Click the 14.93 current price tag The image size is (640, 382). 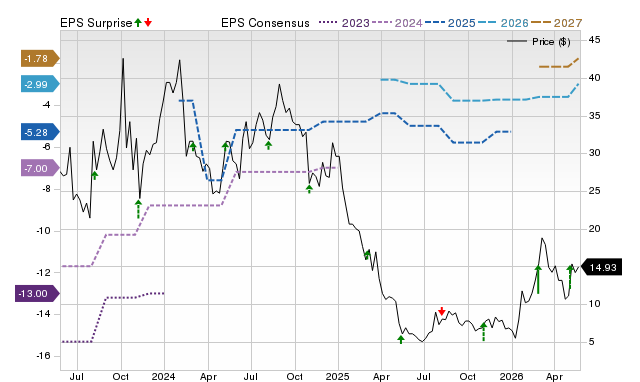pyautogui.click(x=601, y=267)
